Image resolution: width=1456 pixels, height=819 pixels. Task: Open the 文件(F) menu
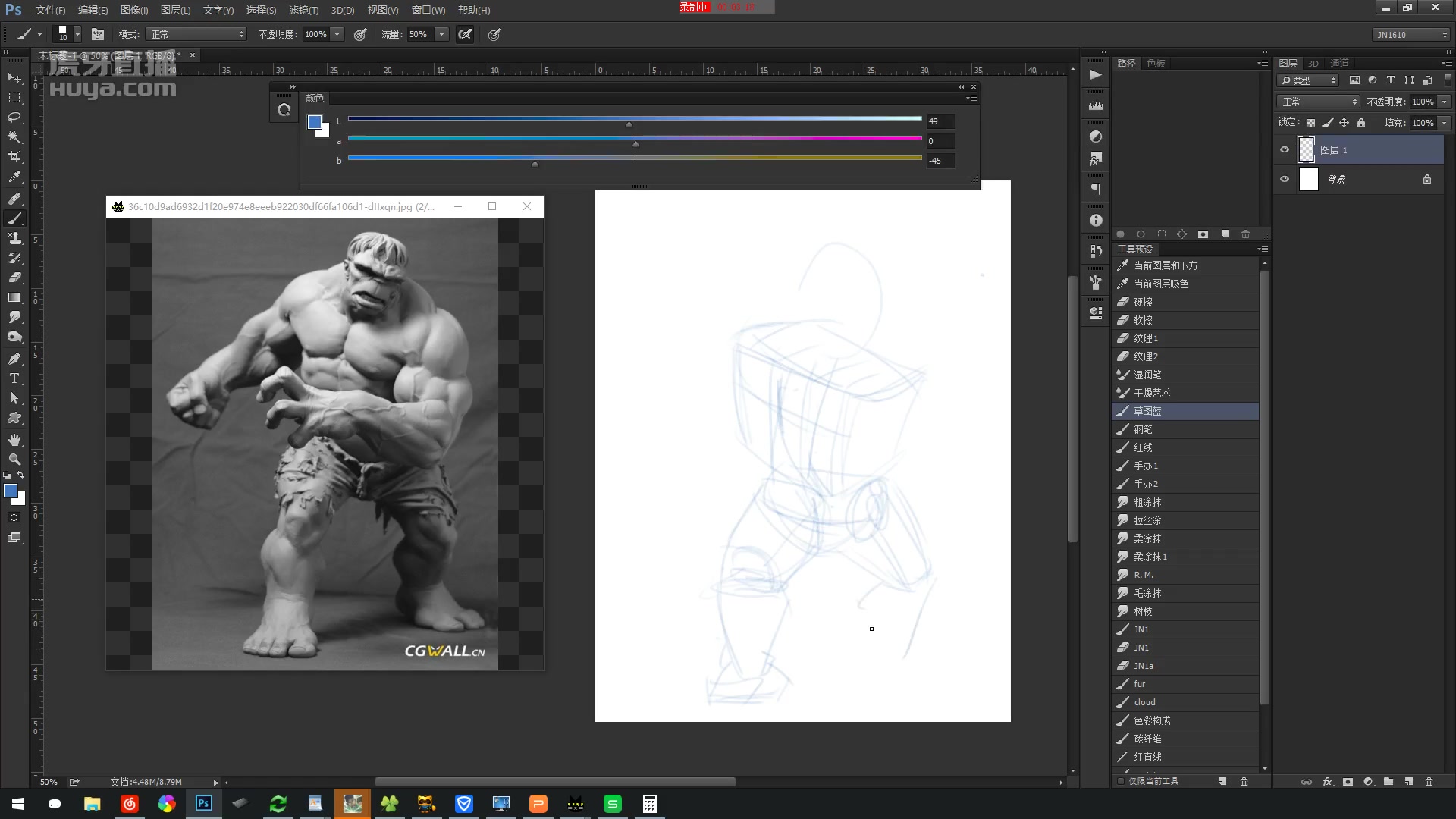(50, 10)
